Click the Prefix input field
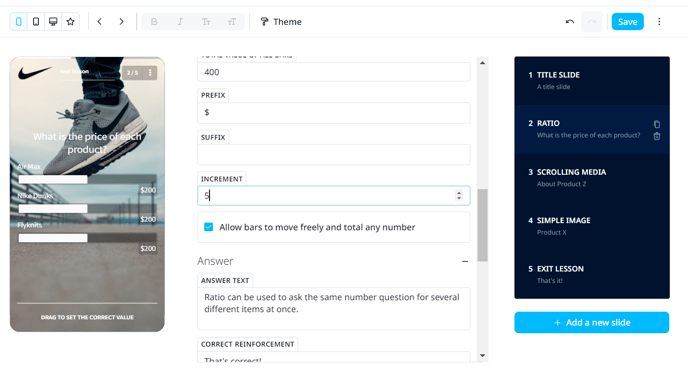The image size is (688, 372). tap(333, 113)
